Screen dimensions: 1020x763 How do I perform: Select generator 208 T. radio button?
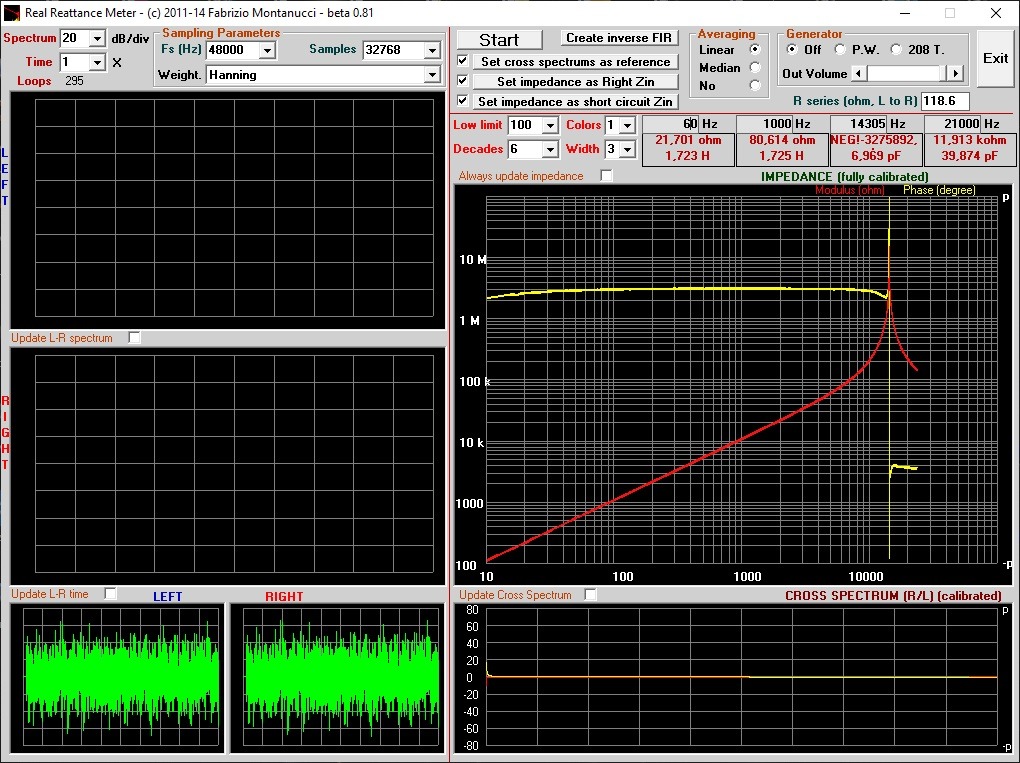point(896,49)
